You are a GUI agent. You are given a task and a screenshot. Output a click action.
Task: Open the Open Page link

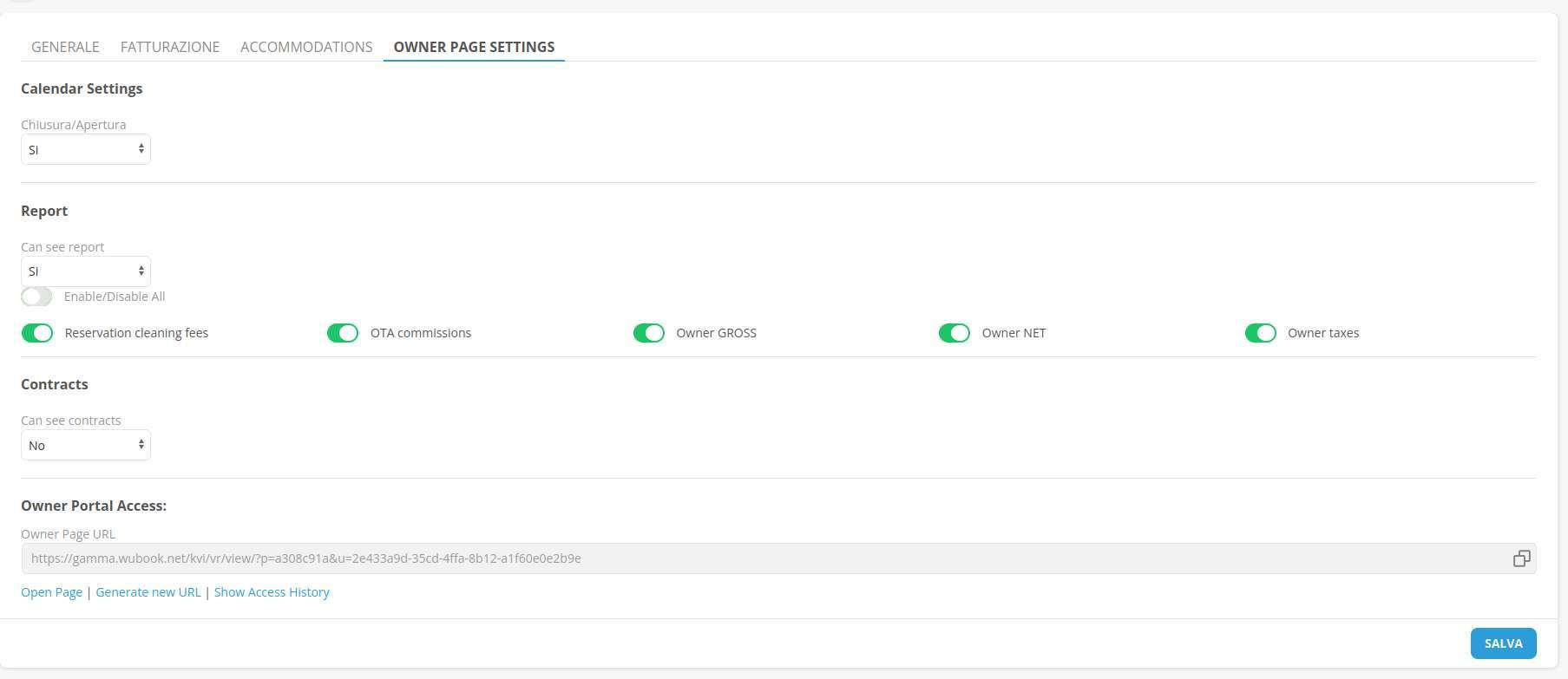(x=51, y=592)
